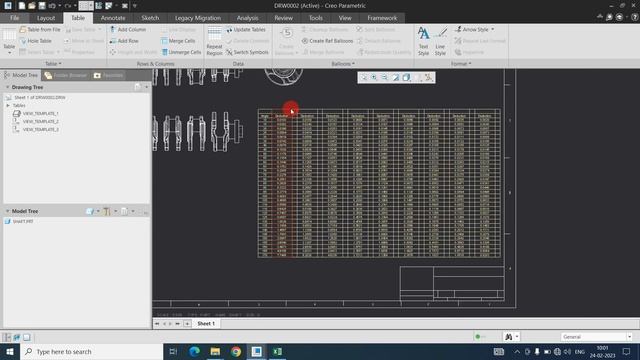The image size is (640, 360).
Task: Click the Help question mark icon
Action: point(634,17)
